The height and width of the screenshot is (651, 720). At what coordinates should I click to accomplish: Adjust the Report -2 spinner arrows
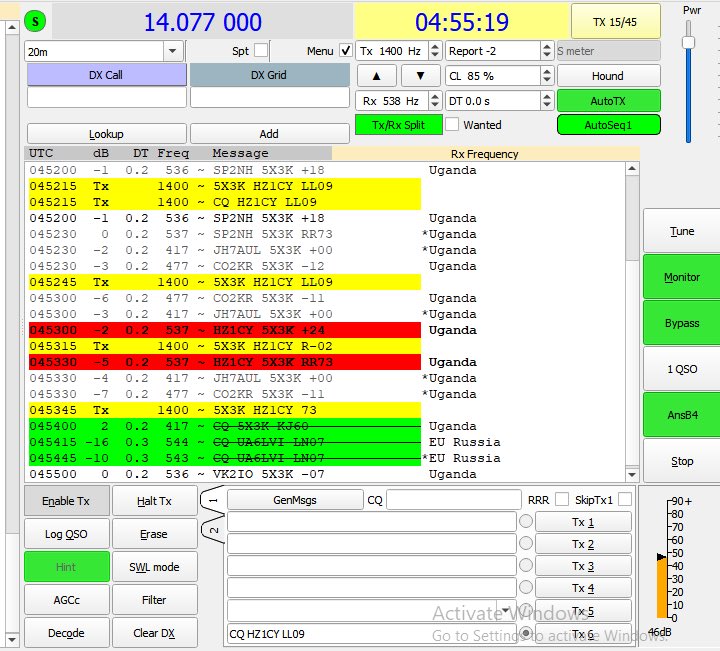coord(546,51)
